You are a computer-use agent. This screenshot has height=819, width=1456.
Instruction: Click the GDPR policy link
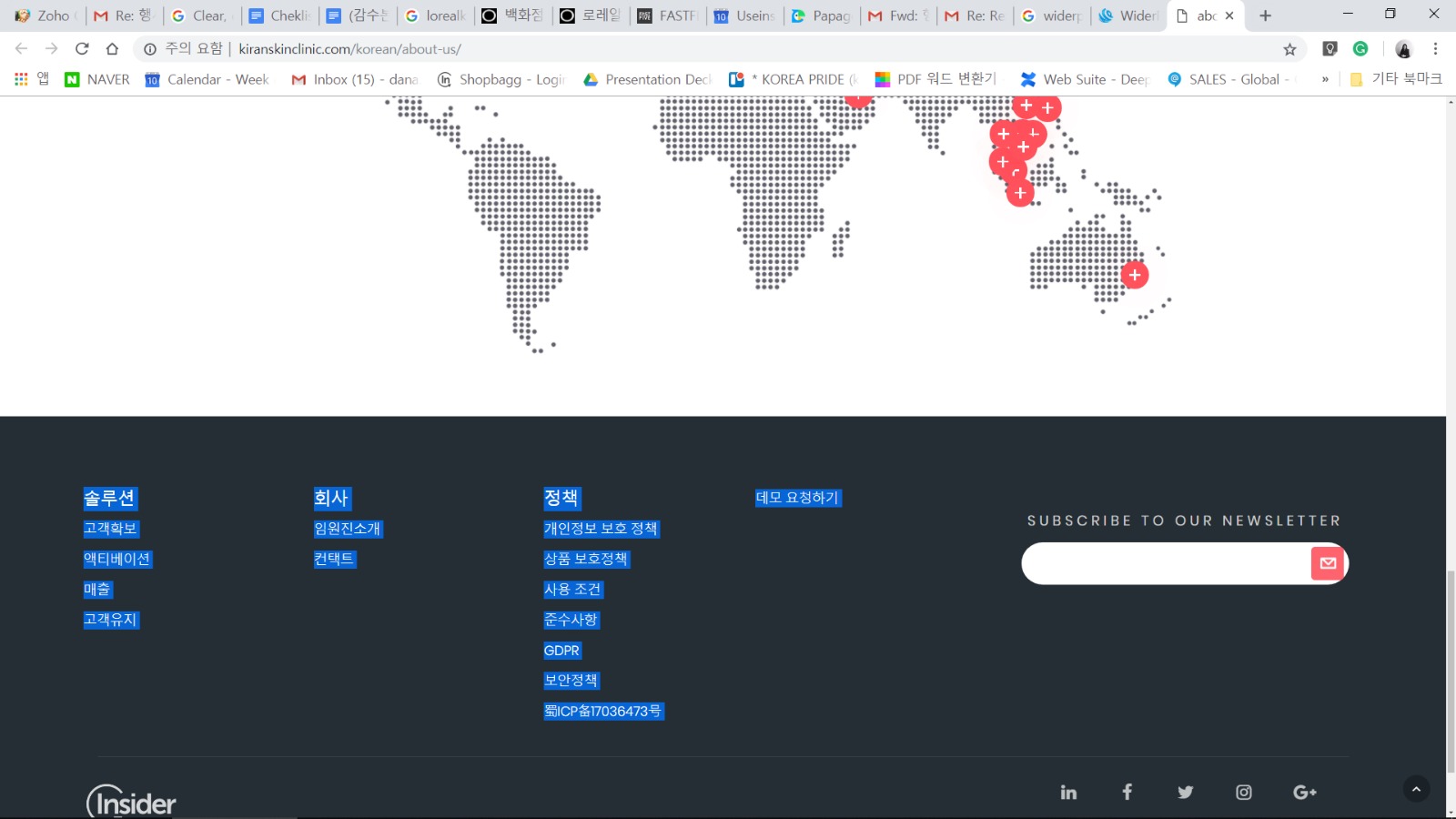(561, 651)
